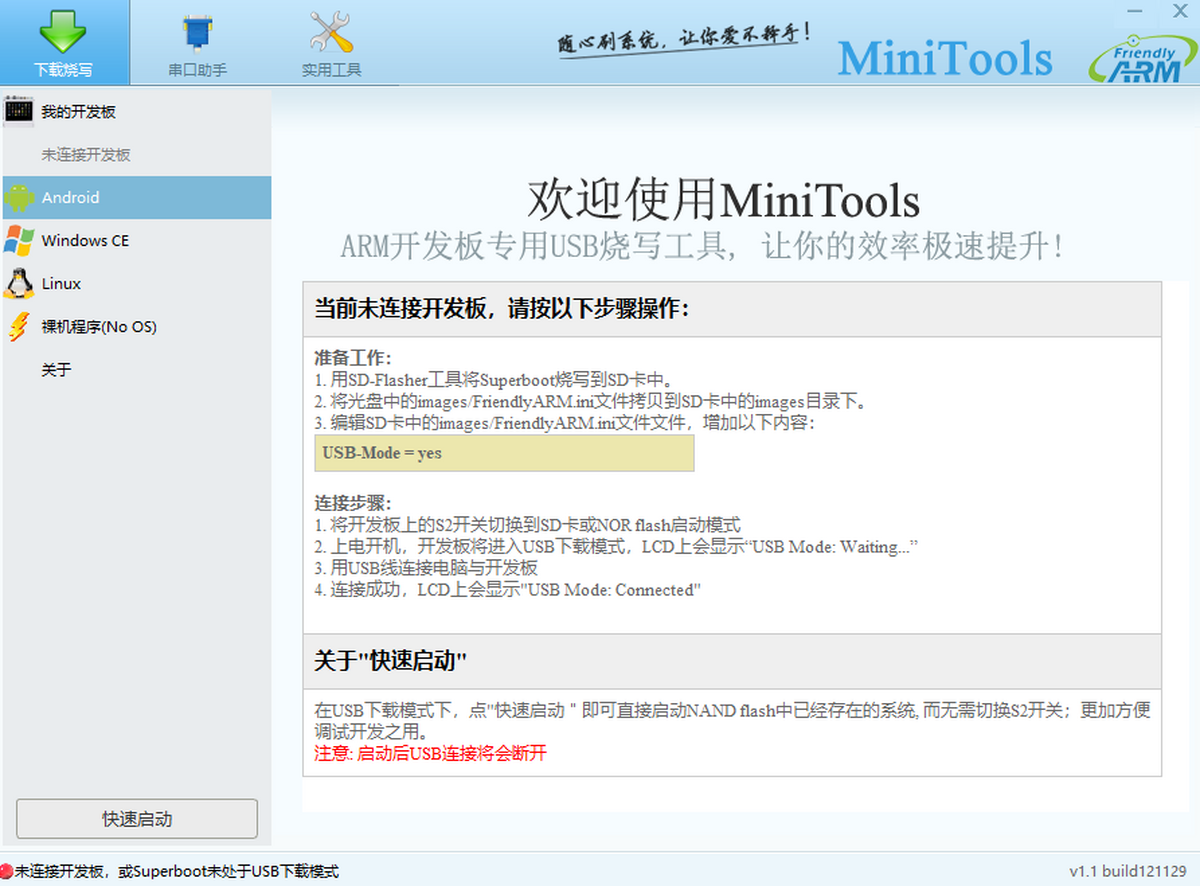Click the Android robot icon
Screen dimensions: 1200x886
(x=18, y=198)
